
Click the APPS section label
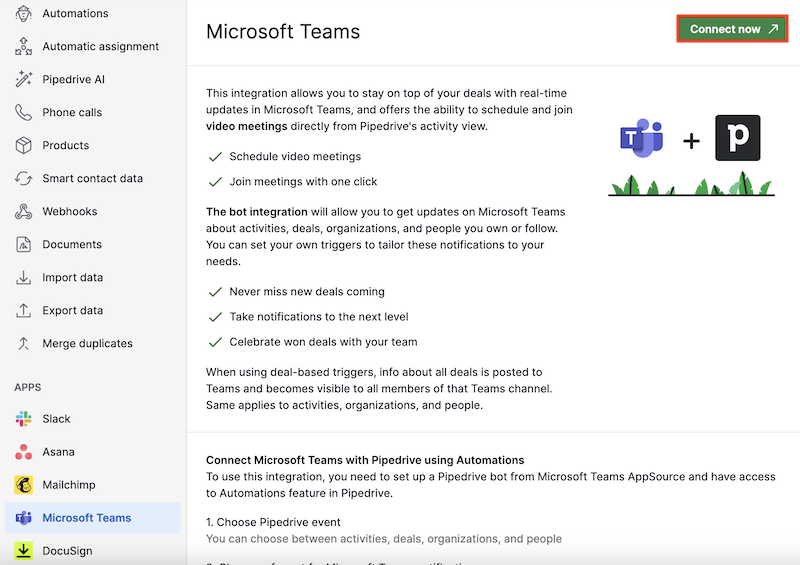(x=28, y=387)
